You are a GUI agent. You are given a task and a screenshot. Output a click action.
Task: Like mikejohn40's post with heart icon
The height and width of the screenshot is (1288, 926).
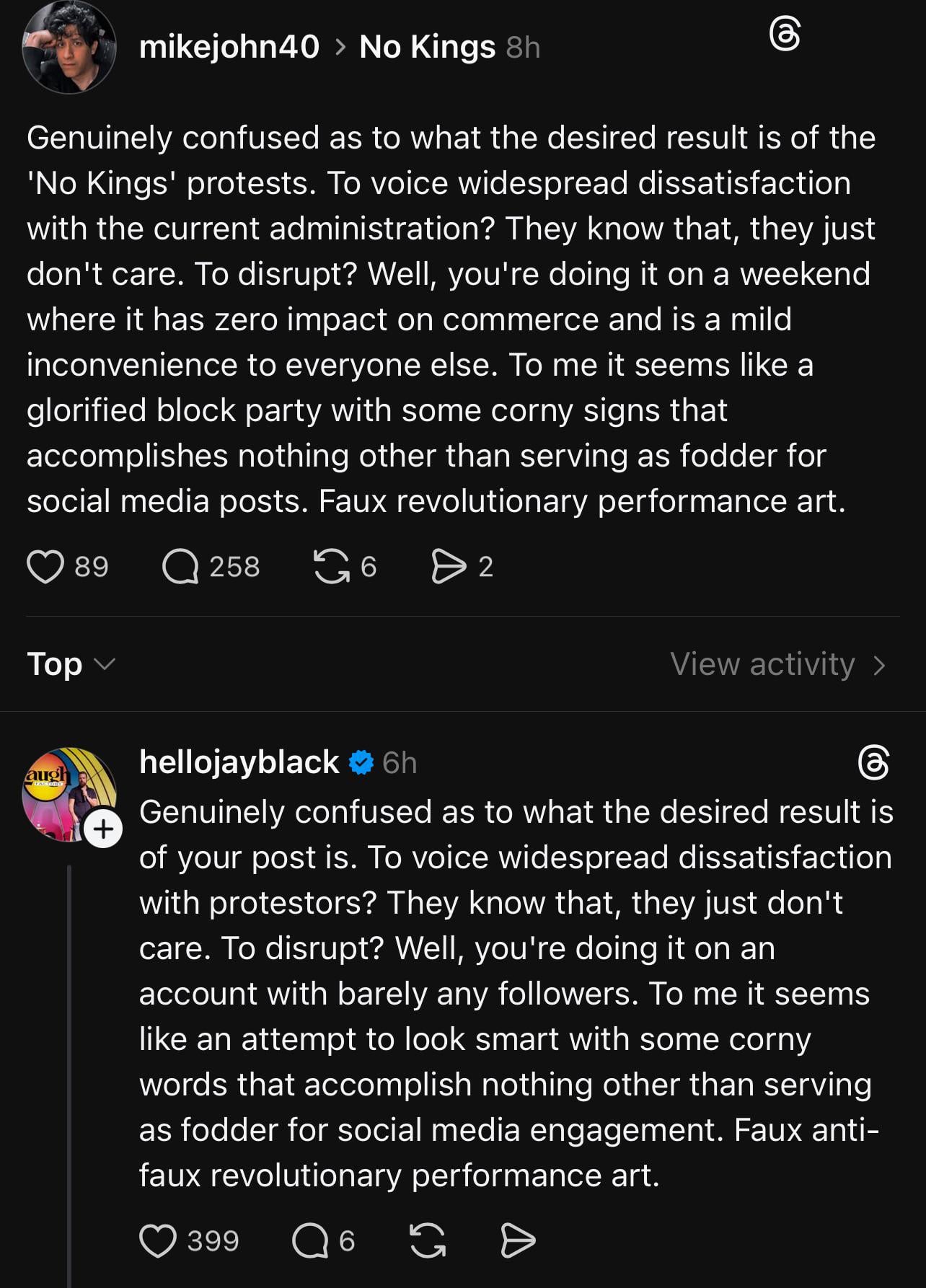click(x=45, y=567)
